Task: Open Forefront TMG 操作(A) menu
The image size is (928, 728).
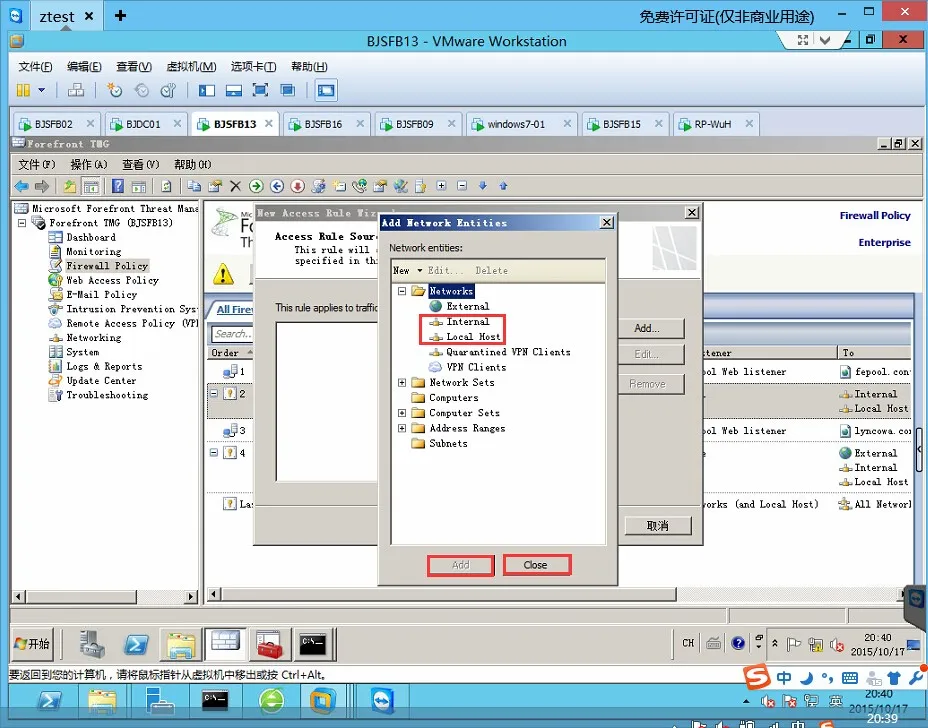Action: click(89, 165)
